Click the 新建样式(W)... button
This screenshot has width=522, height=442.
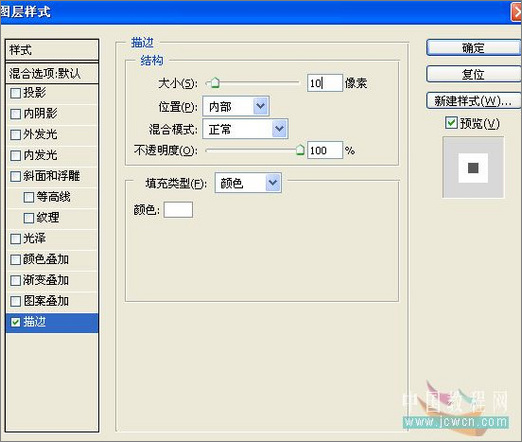[473, 100]
